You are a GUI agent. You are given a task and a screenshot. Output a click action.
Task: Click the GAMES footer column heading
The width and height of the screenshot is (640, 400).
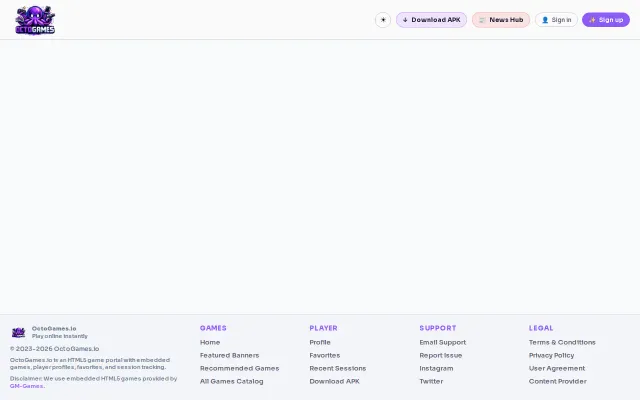(213, 328)
